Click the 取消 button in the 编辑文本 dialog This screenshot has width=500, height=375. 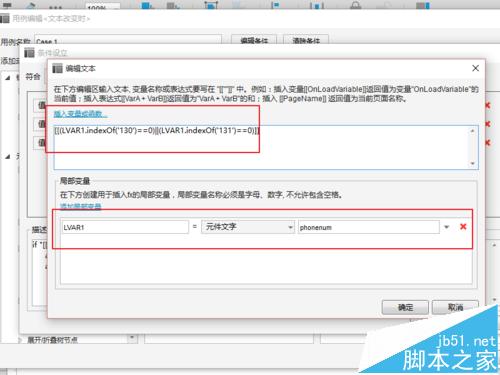pyautogui.click(x=455, y=307)
